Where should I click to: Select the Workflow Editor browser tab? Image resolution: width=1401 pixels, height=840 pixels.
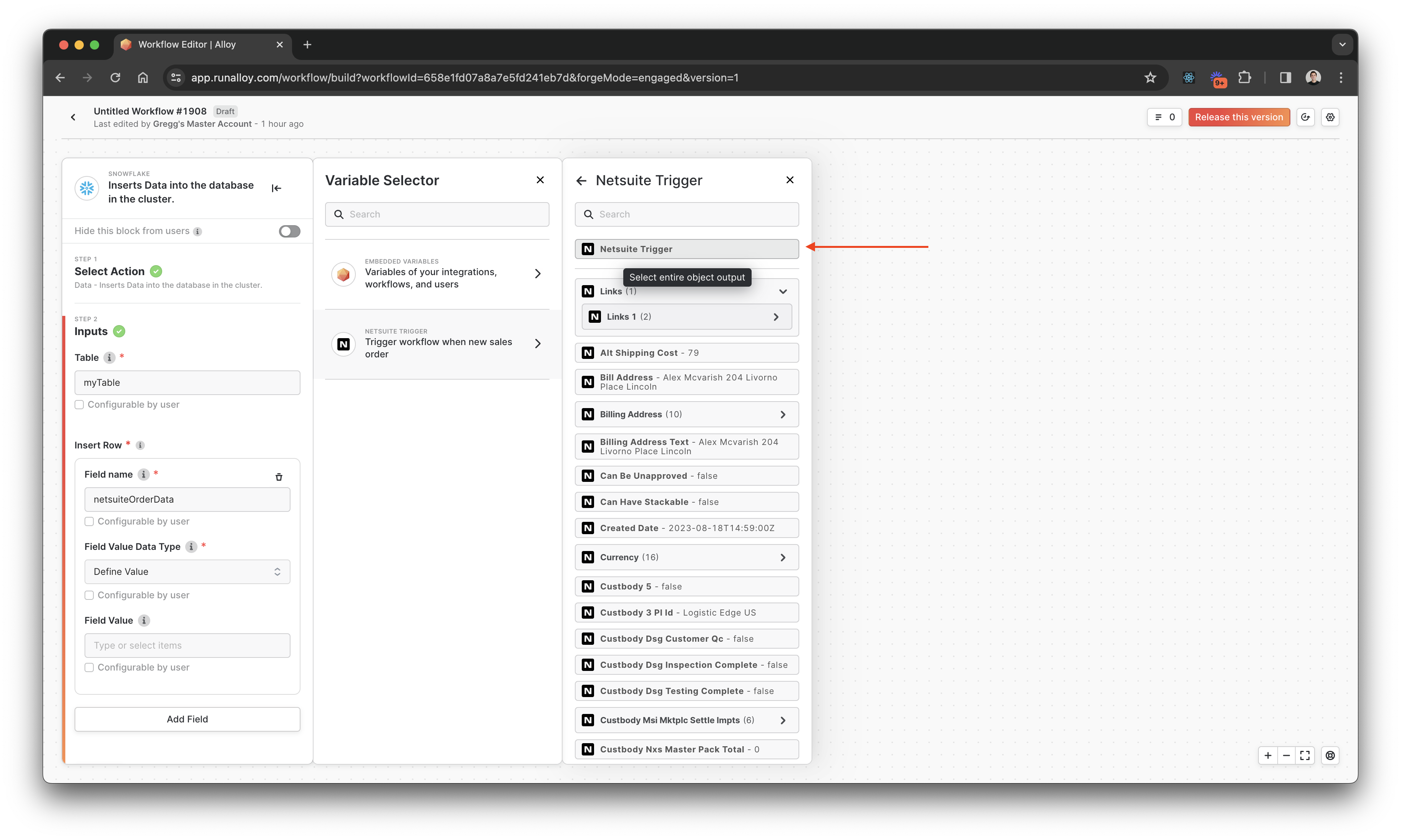pos(203,45)
